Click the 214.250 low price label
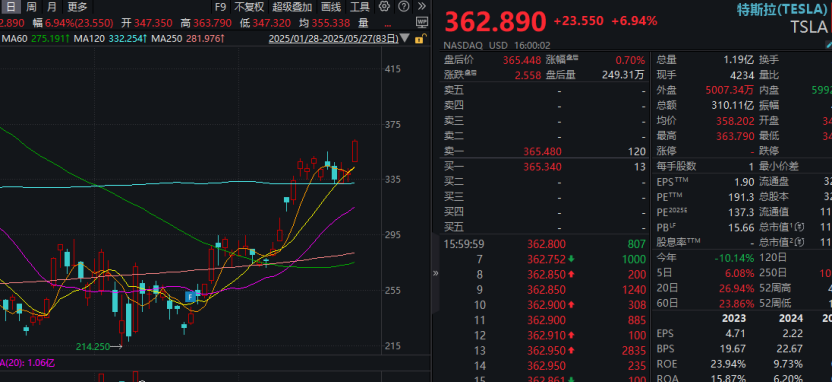 point(93,347)
